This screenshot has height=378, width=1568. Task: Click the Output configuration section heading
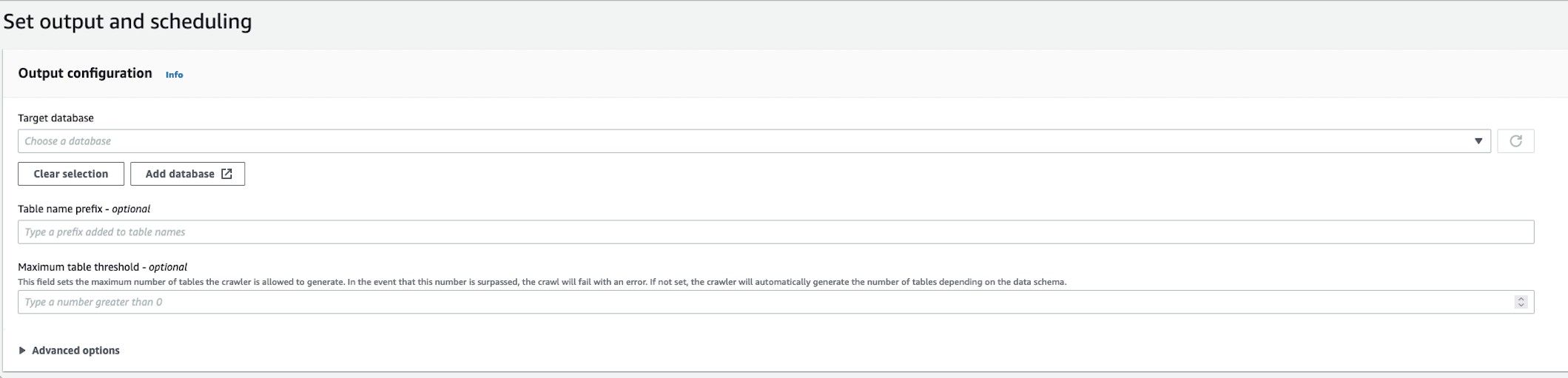85,73
